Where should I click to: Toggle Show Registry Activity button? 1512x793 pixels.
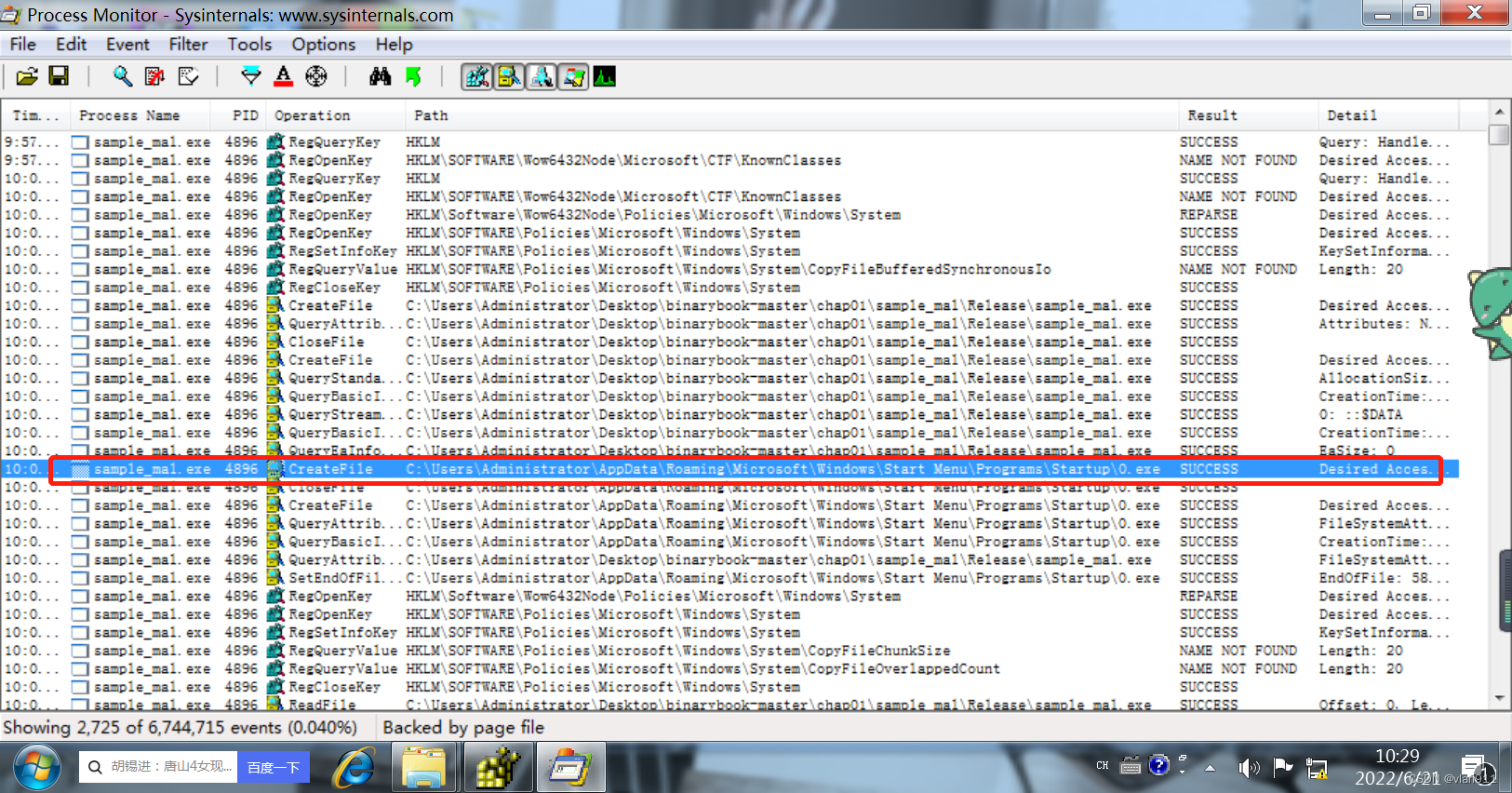[x=477, y=76]
